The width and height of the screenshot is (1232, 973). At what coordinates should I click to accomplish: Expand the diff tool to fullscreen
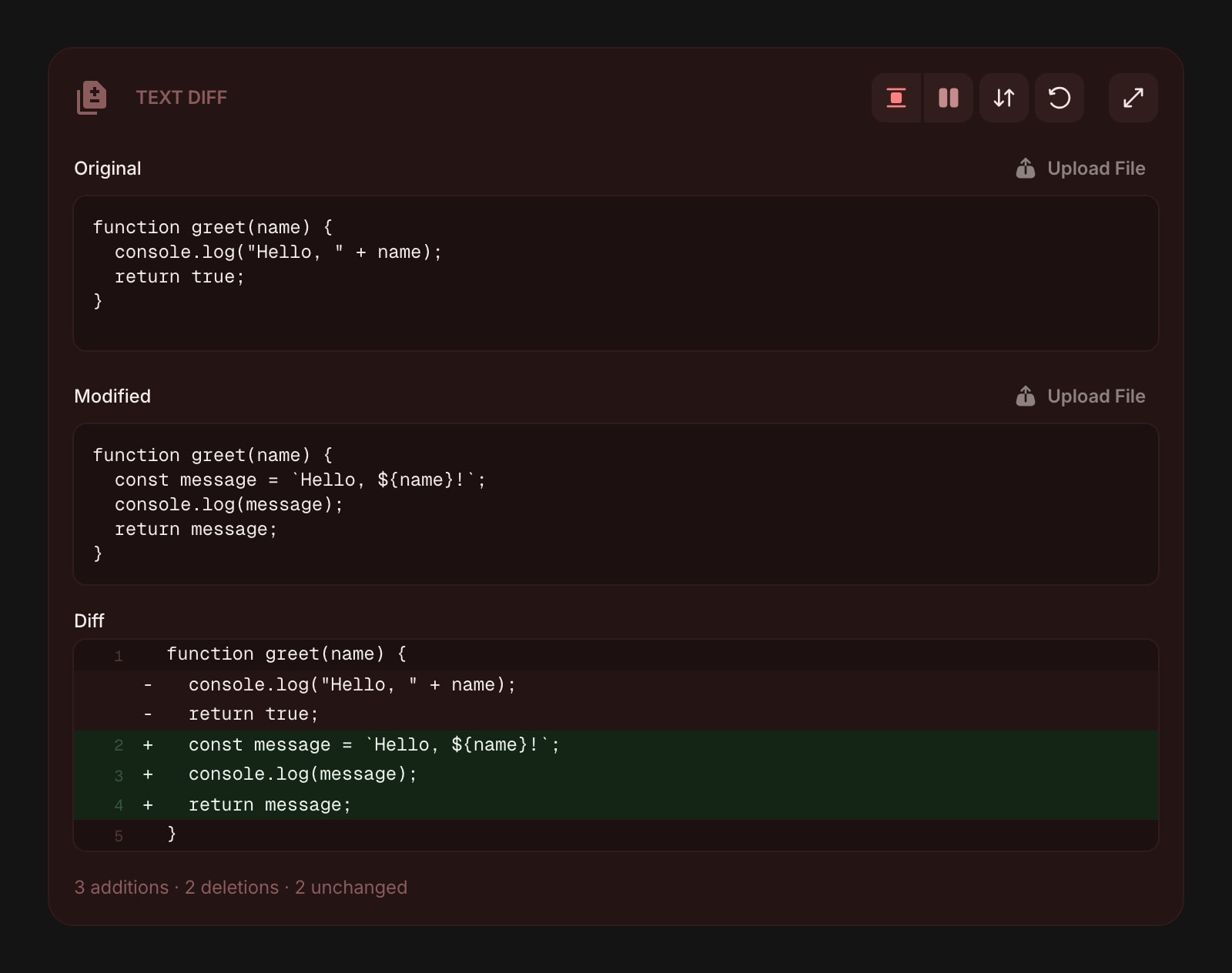(x=1132, y=98)
